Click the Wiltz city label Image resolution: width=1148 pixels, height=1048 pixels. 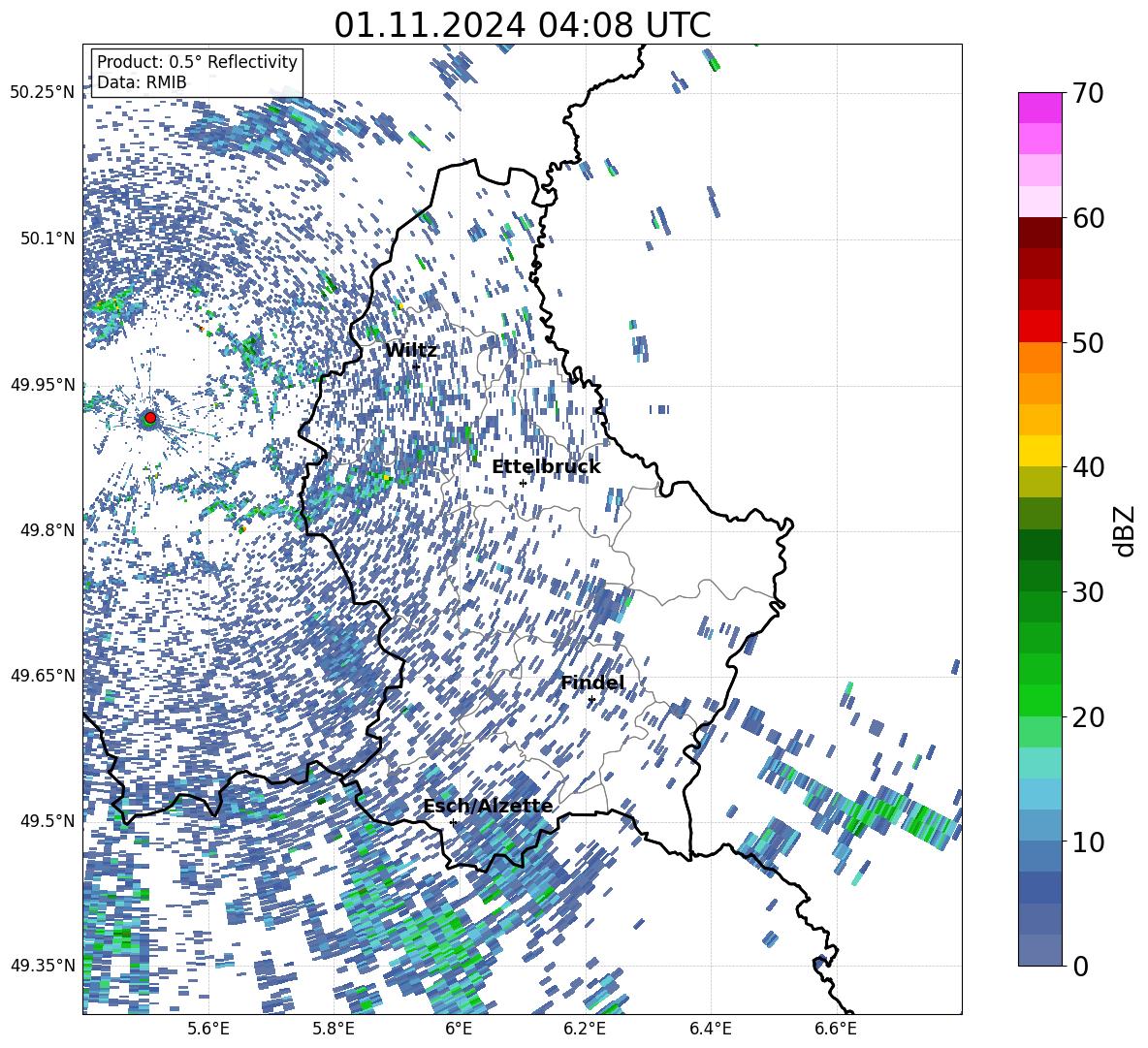(411, 351)
